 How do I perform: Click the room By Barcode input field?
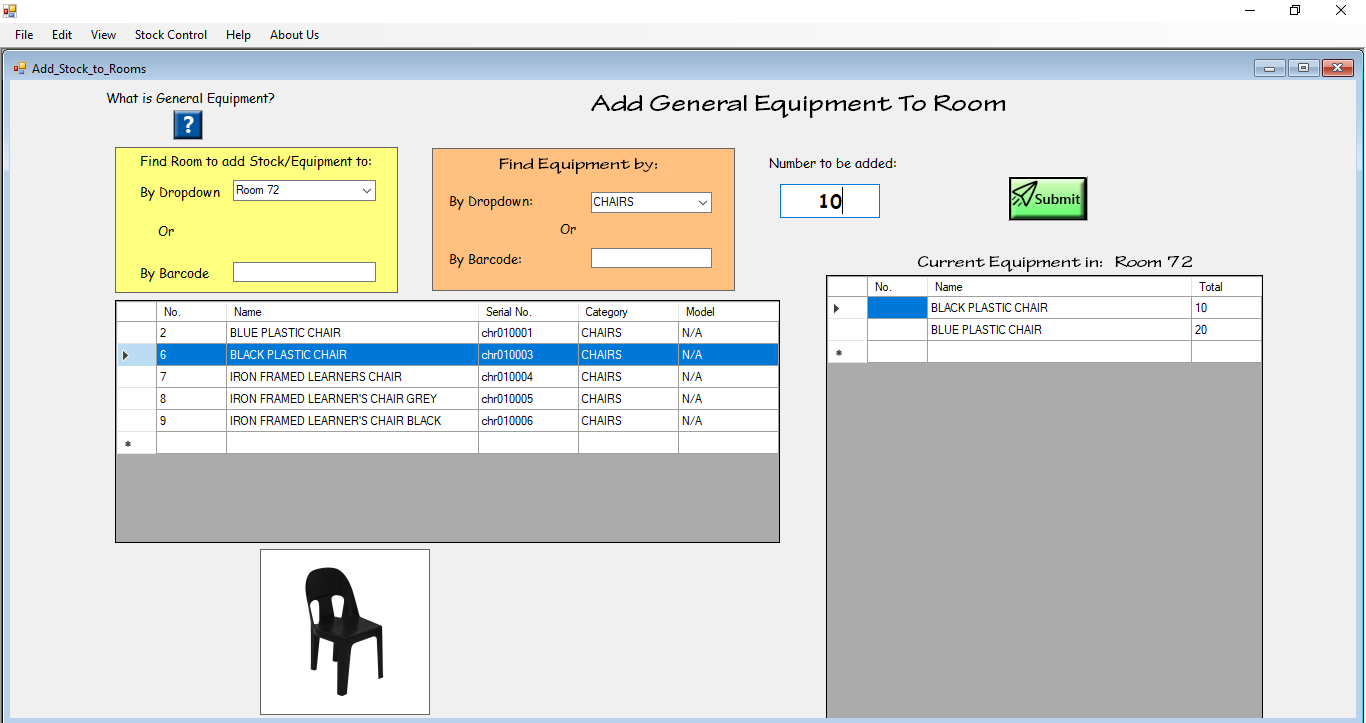(304, 272)
